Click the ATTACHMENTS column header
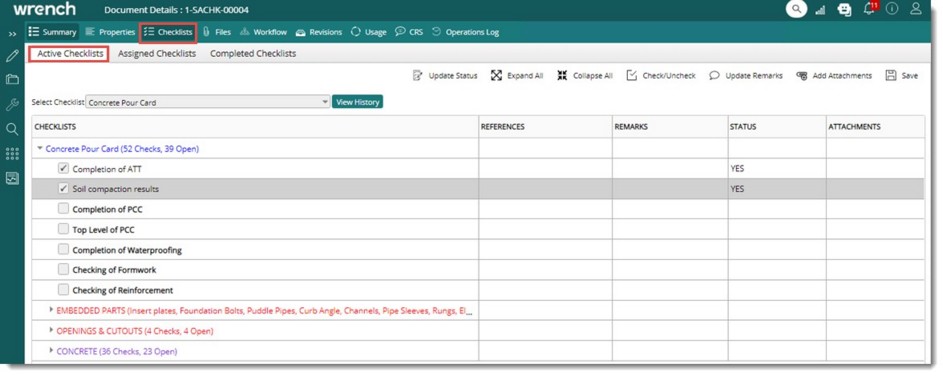Viewport: 943px width, 376px height. coord(875,127)
